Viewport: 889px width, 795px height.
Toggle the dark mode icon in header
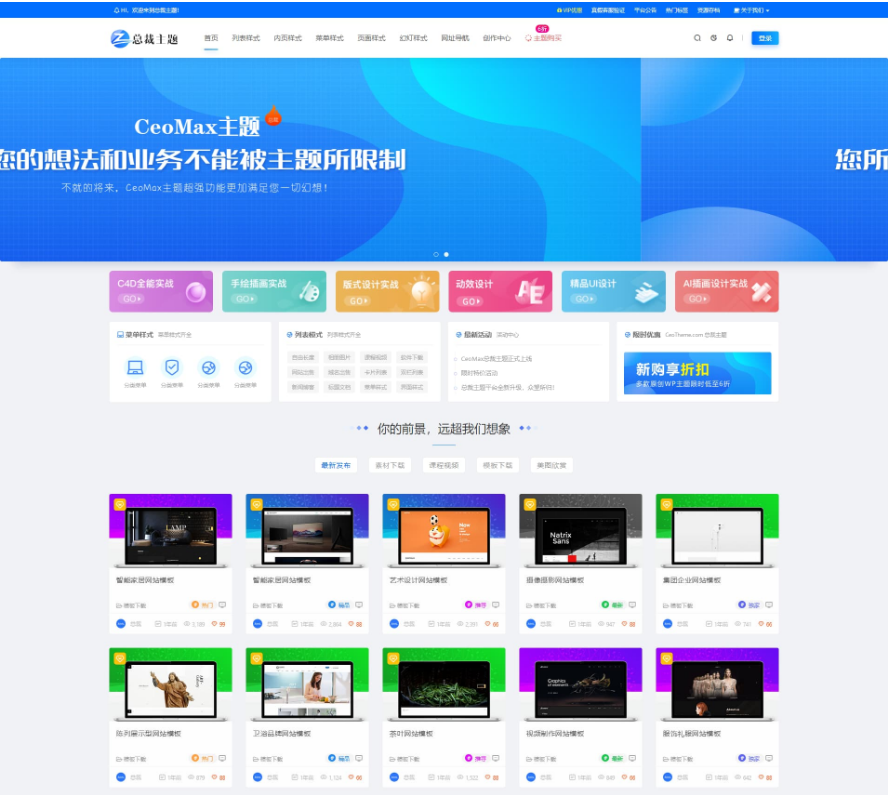[x=713, y=38]
